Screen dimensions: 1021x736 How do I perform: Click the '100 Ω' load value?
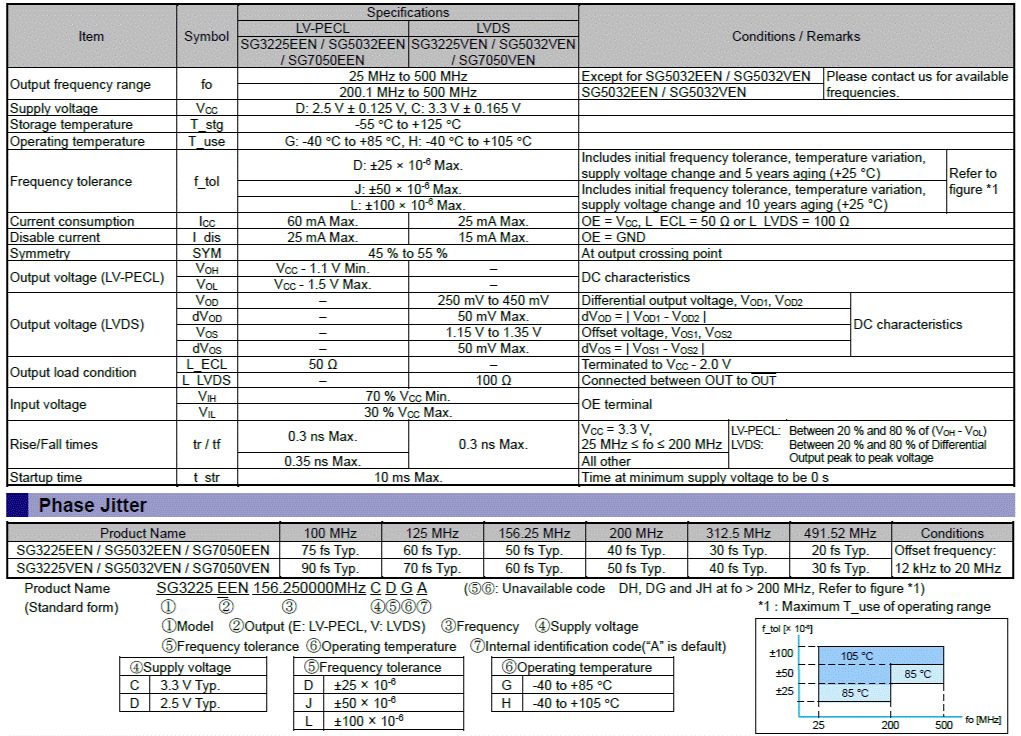pyautogui.click(x=493, y=380)
